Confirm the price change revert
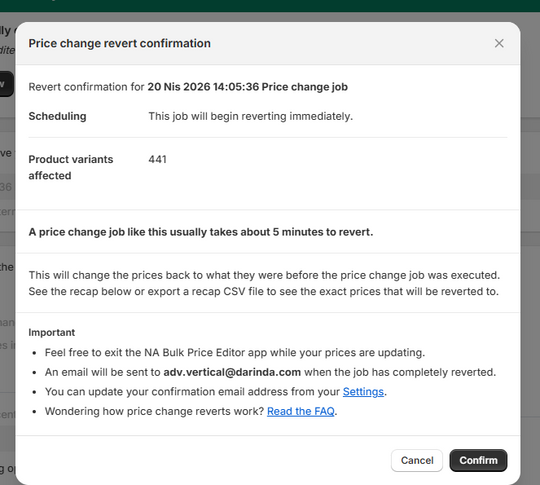540x485 pixels. (478, 460)
